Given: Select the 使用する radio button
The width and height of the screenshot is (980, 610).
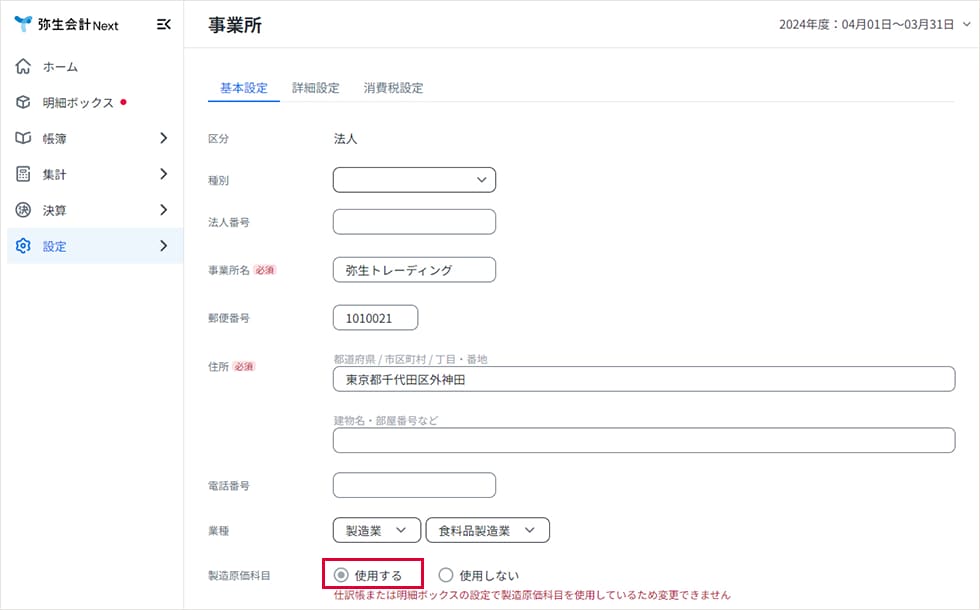Looking at the screenshot, I should tap(342, 575).
